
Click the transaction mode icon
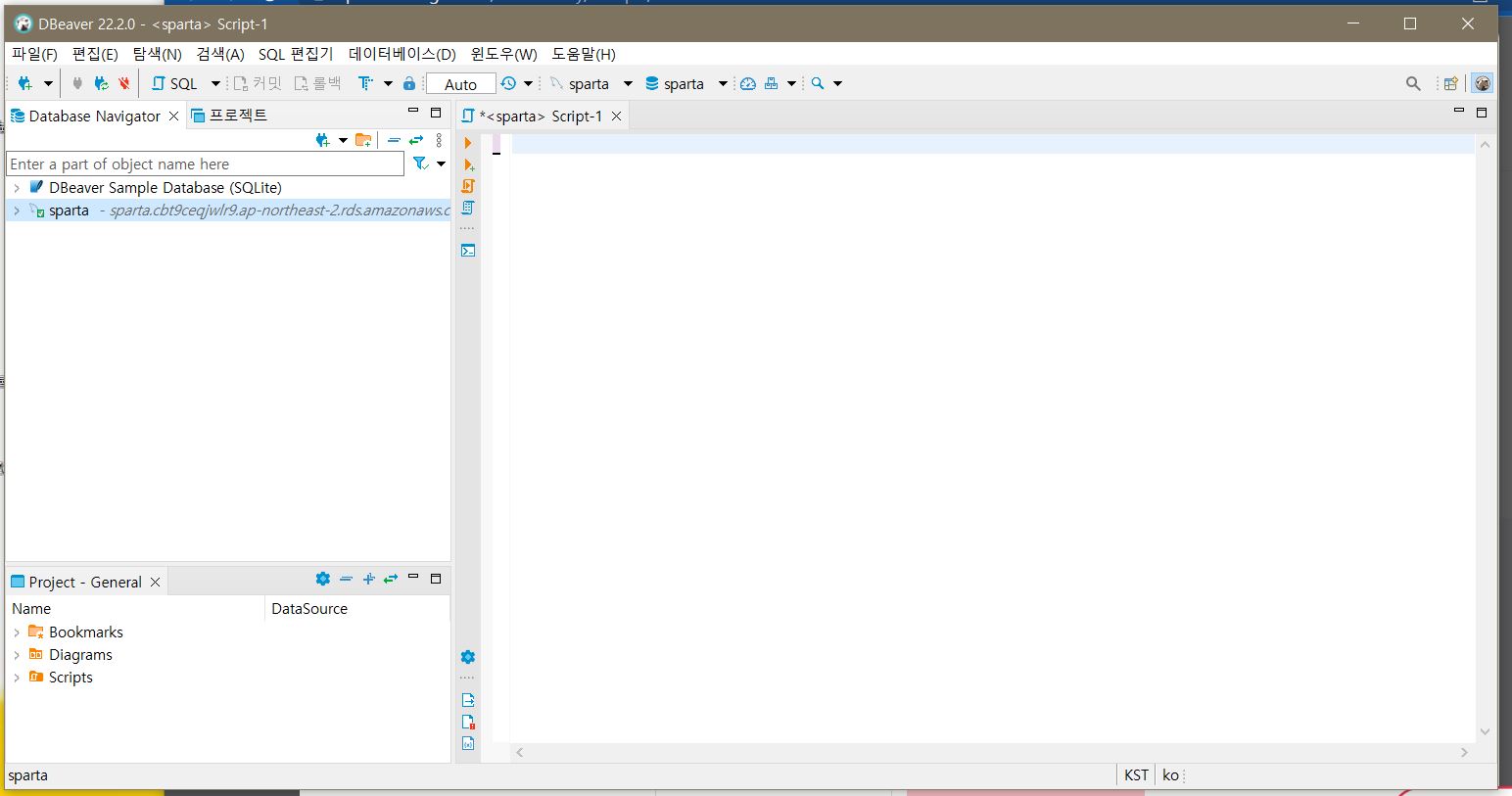(x=365, y=83)
